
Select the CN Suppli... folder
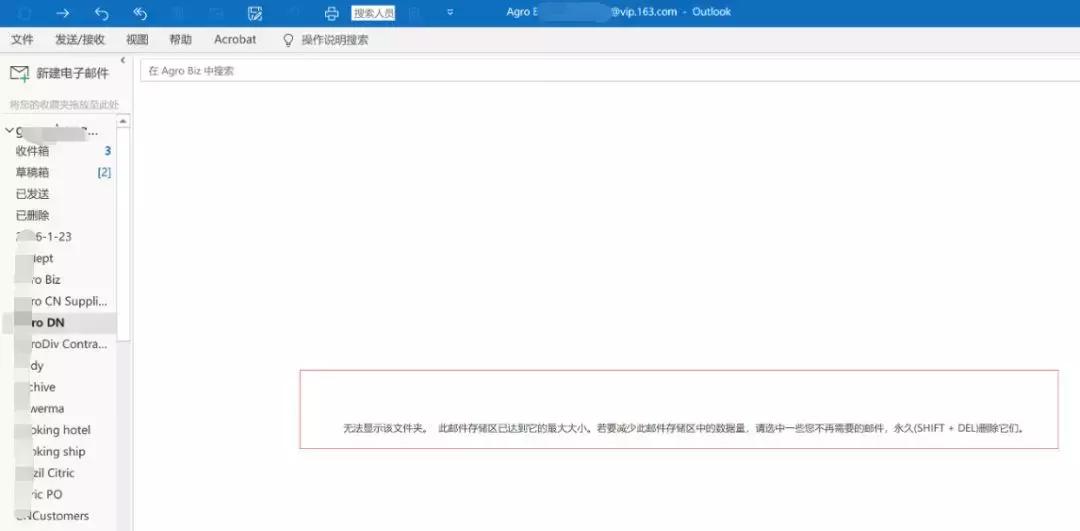click(59, 301)
